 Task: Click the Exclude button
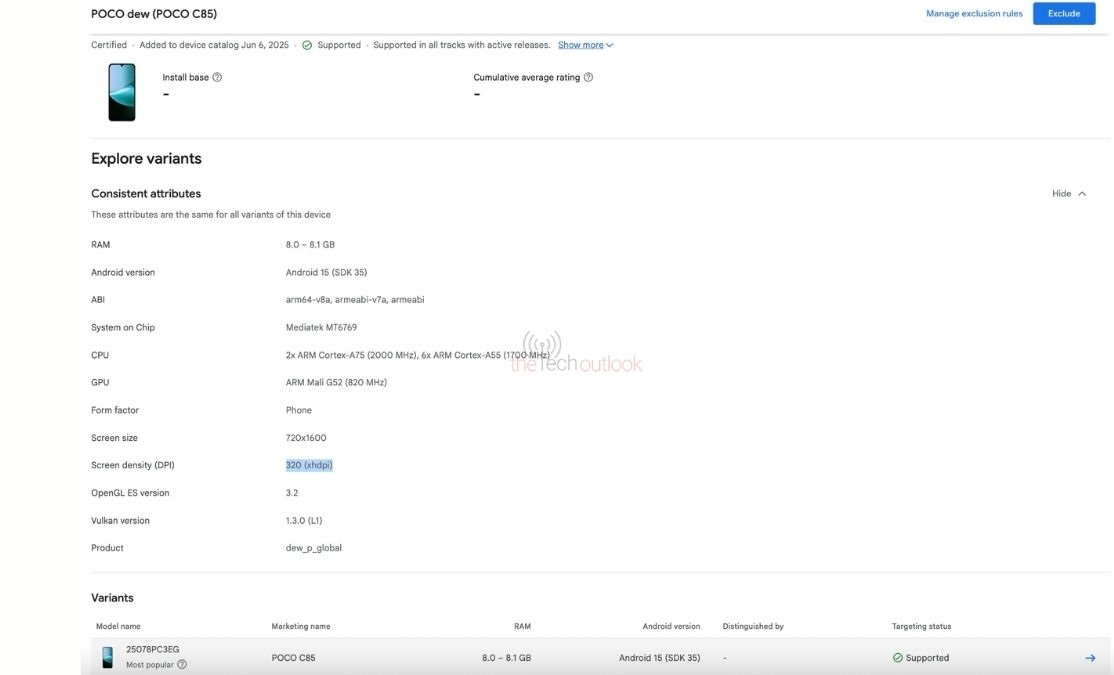click(1064, 14)
